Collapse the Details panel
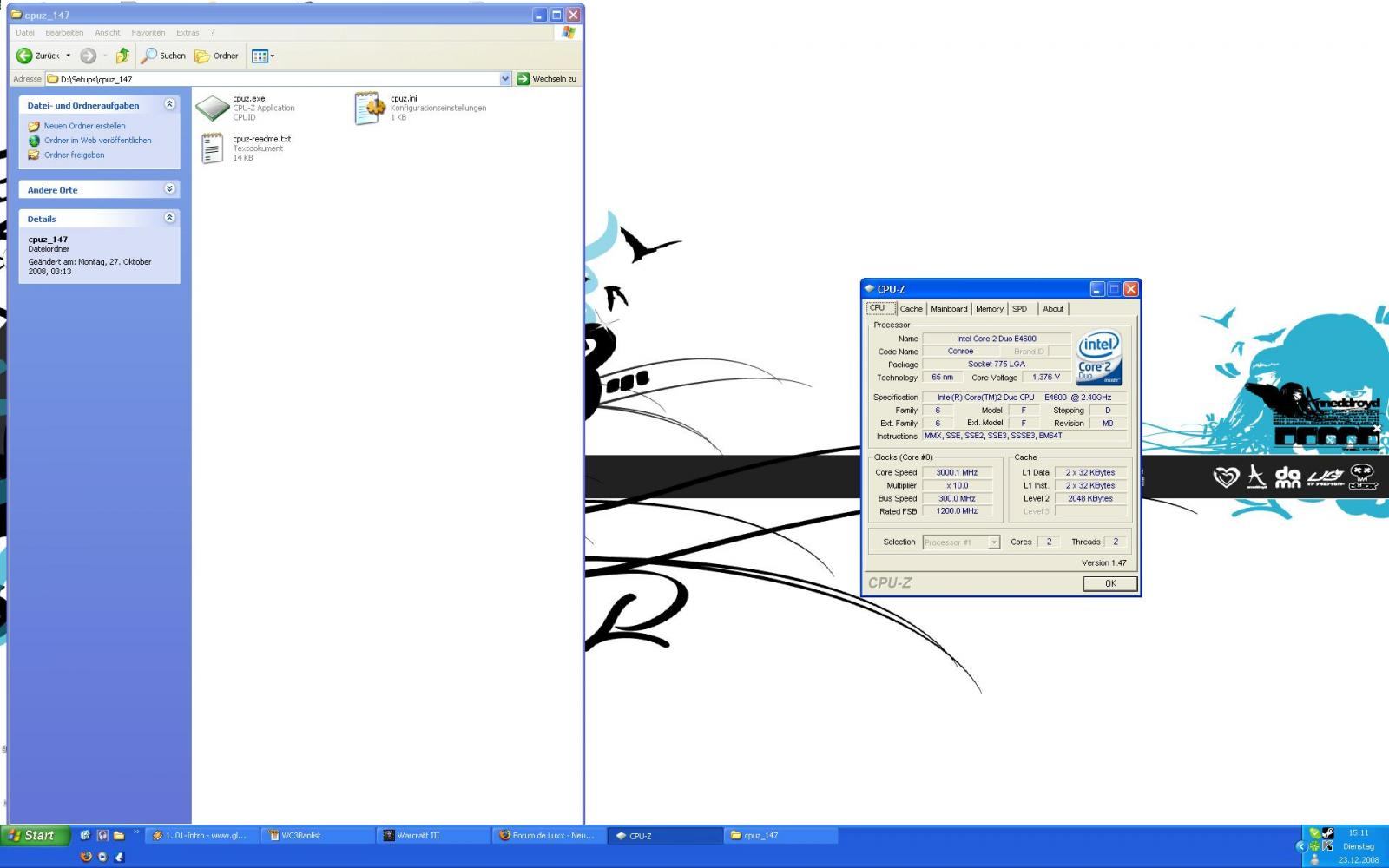The width and height of the screenshot is (1389, 868). pos(169,218)
